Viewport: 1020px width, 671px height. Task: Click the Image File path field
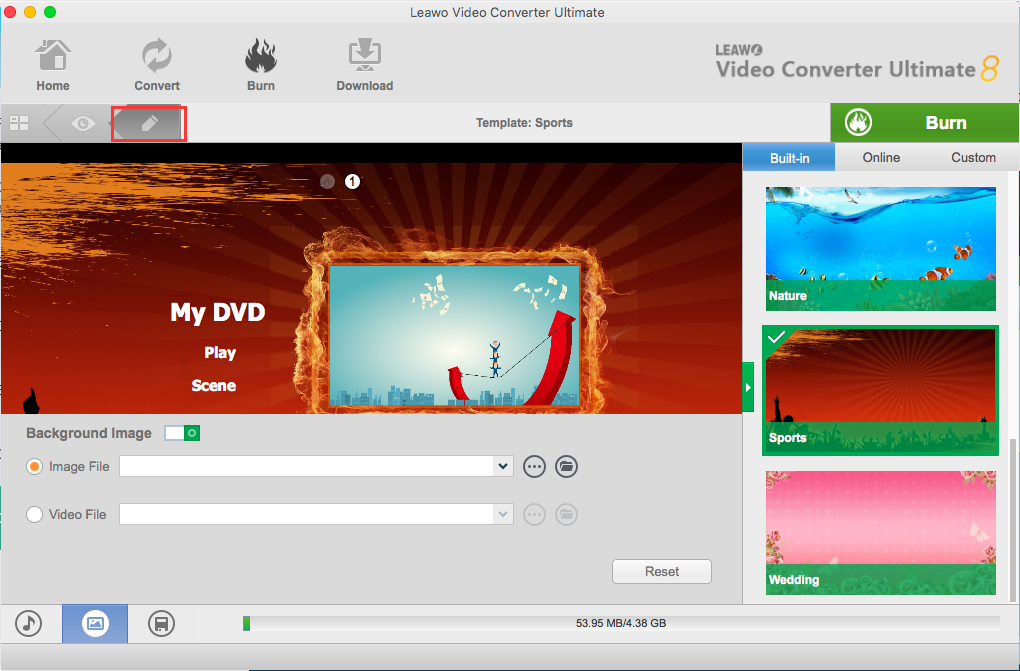(307, 466)
